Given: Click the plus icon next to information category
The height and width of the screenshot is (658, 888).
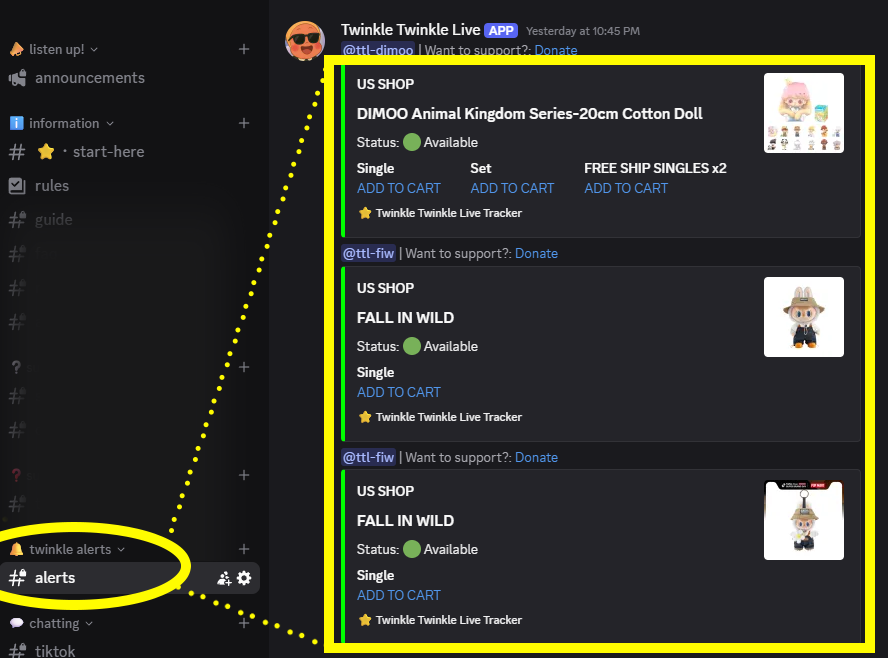Looking at the screenshot, I should point(243,123).
